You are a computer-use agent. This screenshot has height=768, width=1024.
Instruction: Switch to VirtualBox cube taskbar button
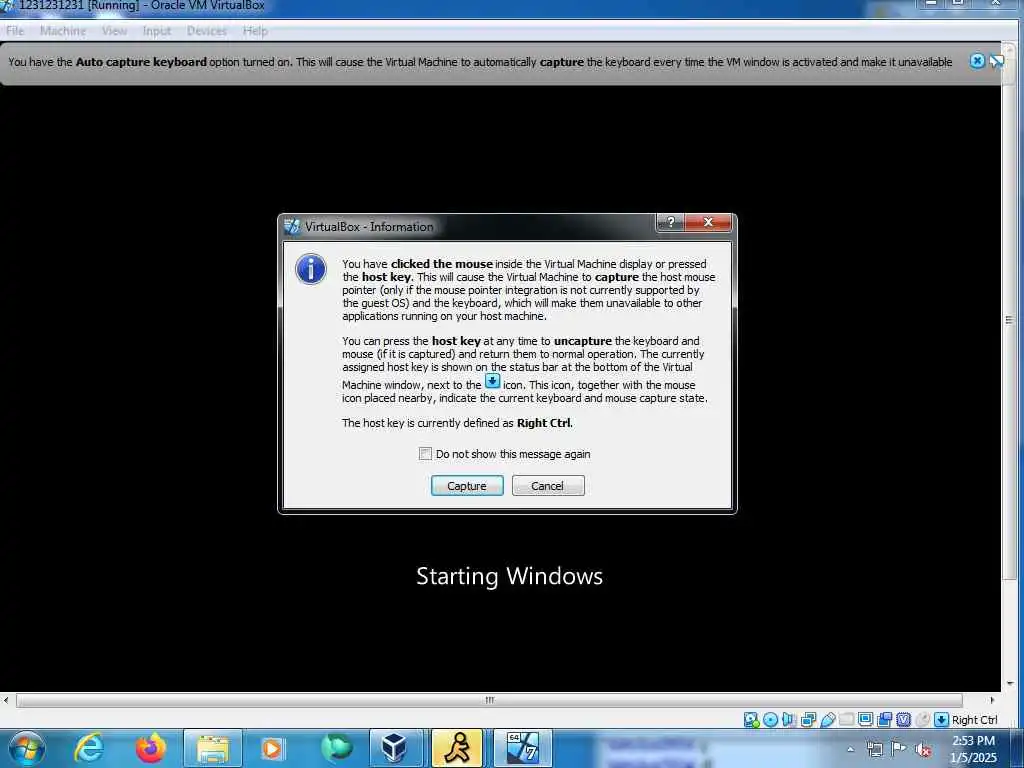[x=396, y=748]
